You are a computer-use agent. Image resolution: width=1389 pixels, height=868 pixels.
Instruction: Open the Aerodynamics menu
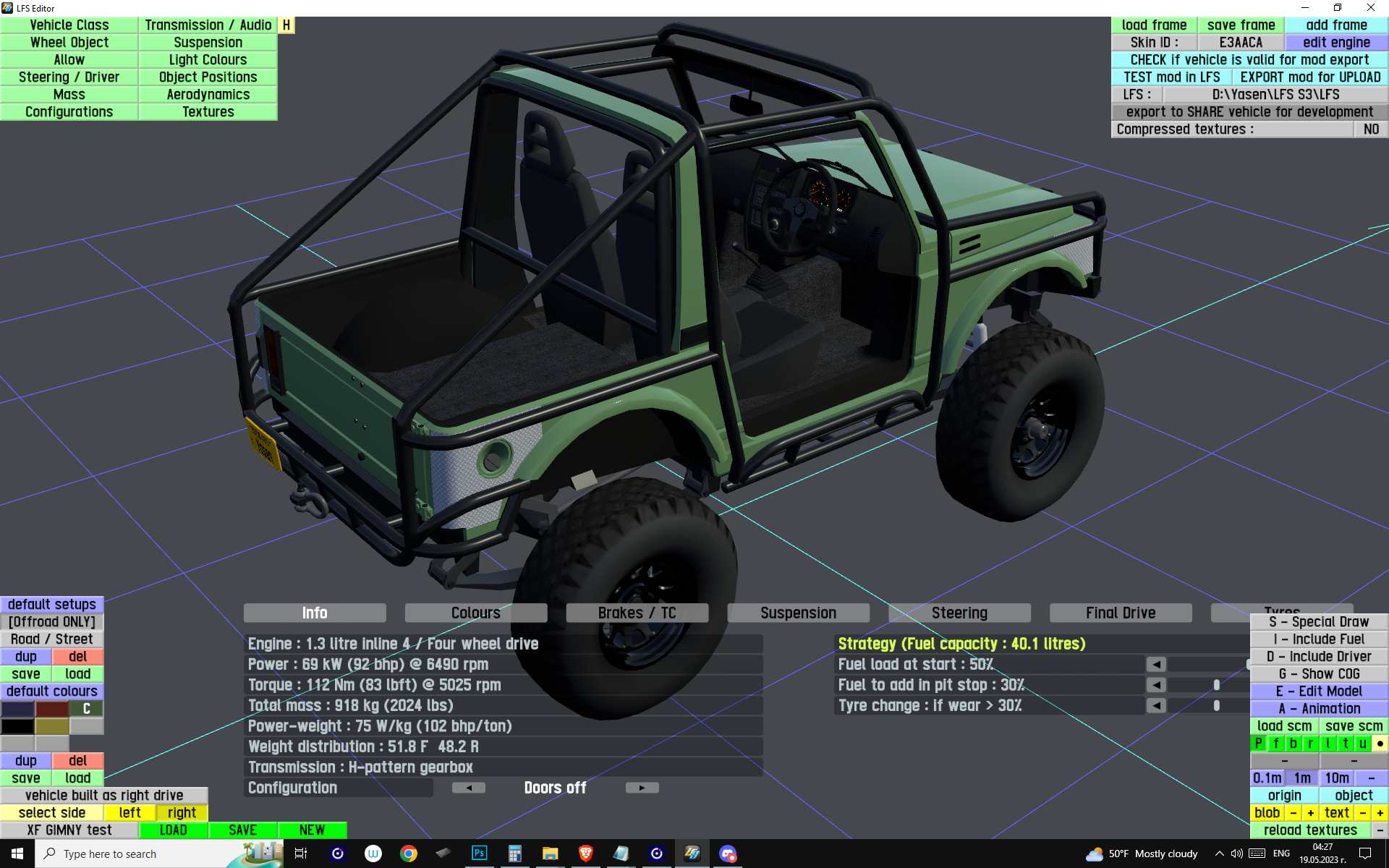click(208, 95)
